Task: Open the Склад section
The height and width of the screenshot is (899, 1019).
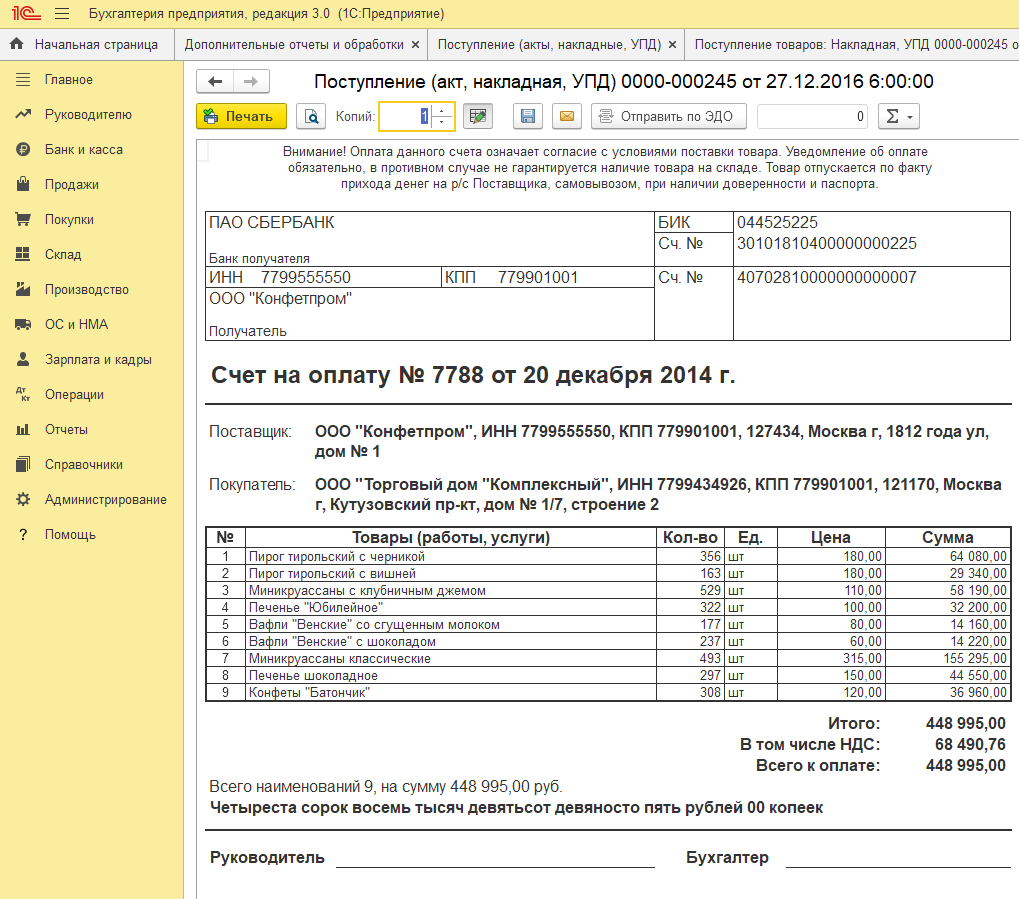Action: pos(63,255)
